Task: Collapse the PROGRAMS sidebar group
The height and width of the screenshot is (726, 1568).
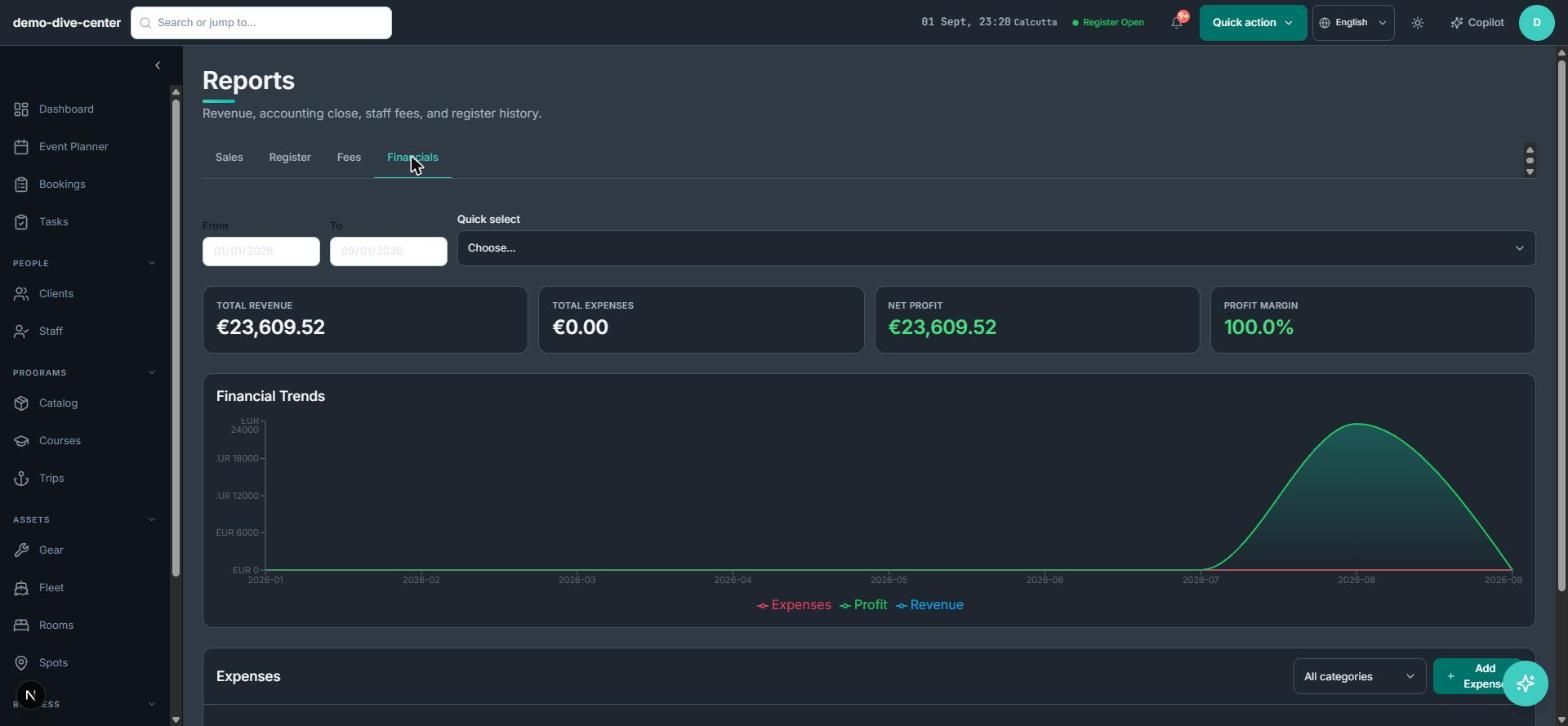Action: (x=84, y=373)
